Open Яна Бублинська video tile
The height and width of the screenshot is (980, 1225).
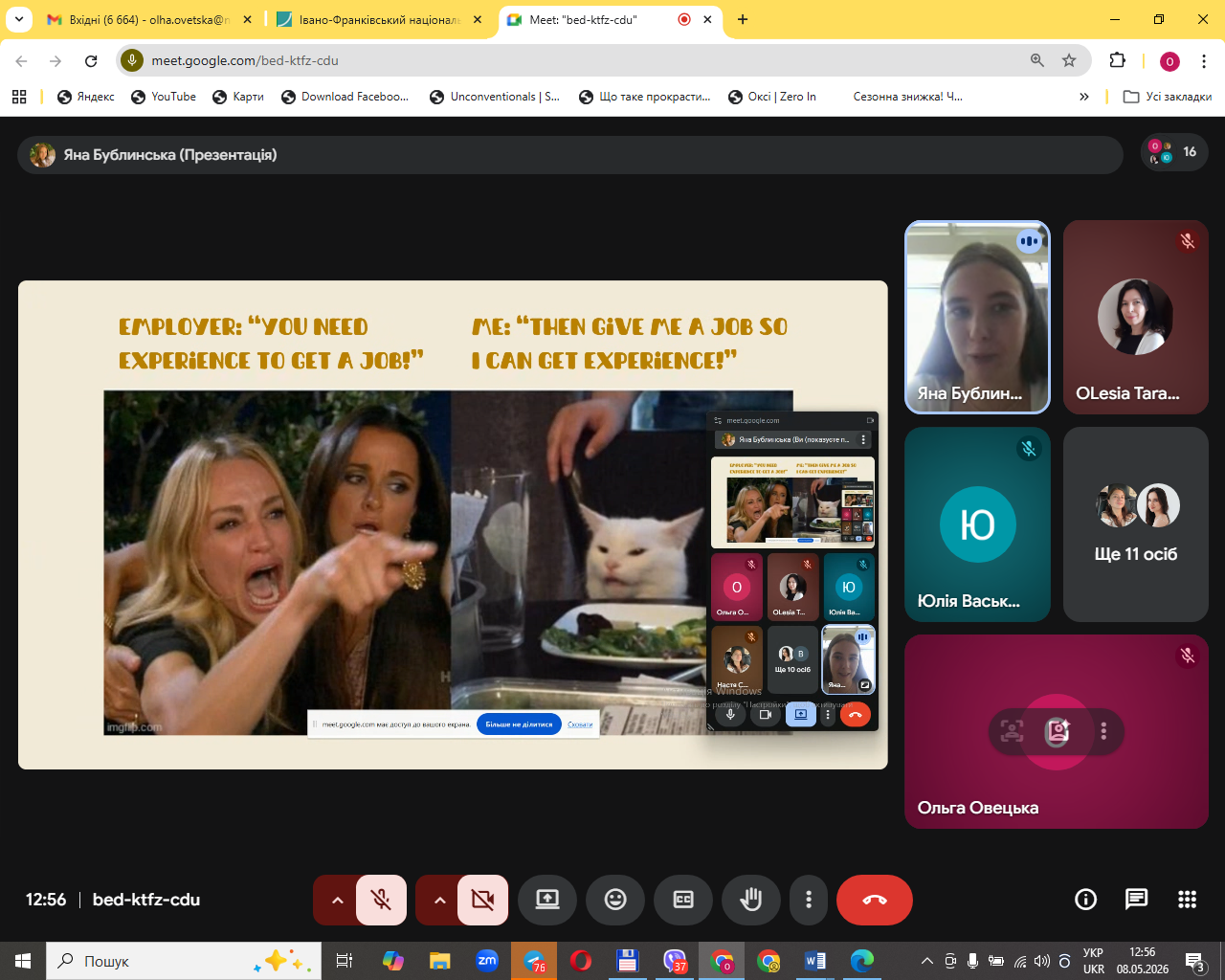click(977, 317)
